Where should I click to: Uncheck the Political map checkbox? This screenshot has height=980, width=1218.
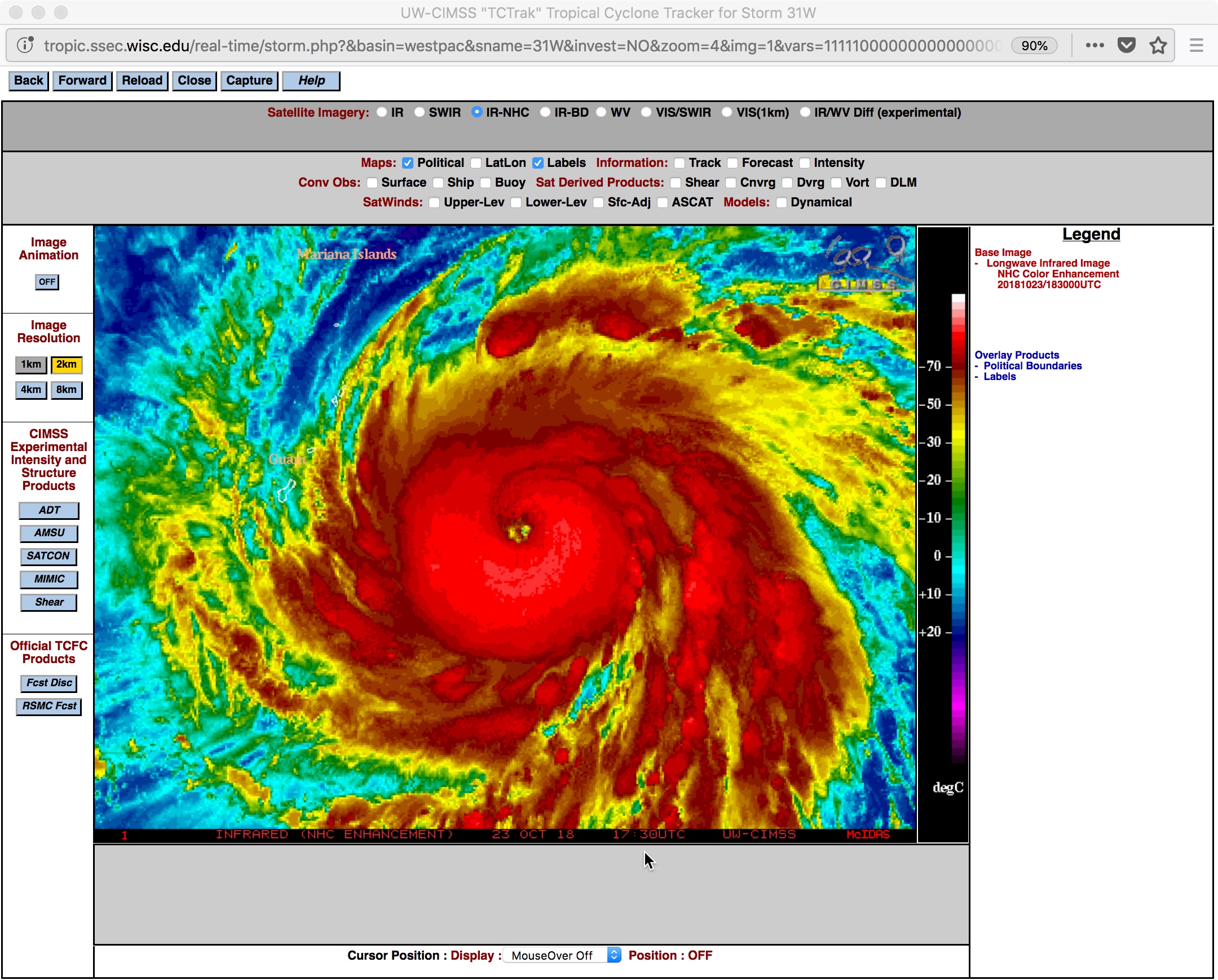click(407, 163)
